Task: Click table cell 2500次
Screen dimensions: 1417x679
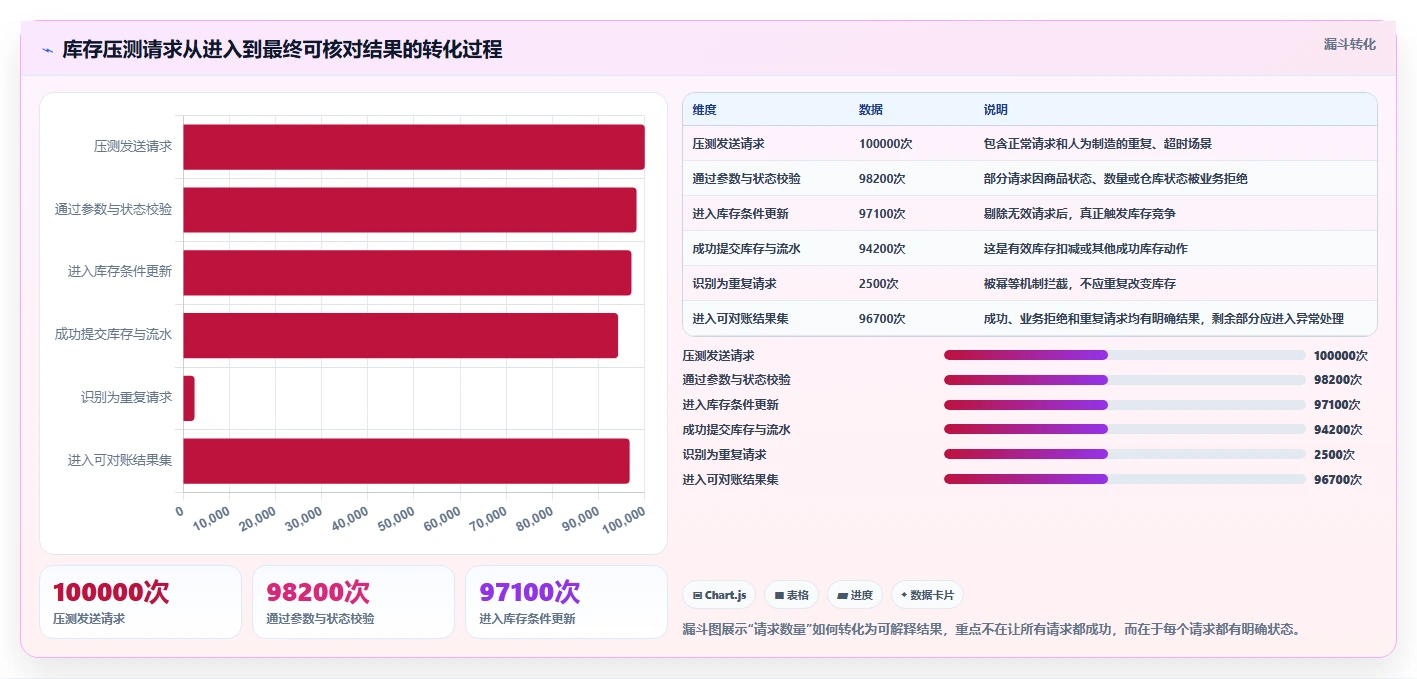Action: pos(878,284)
